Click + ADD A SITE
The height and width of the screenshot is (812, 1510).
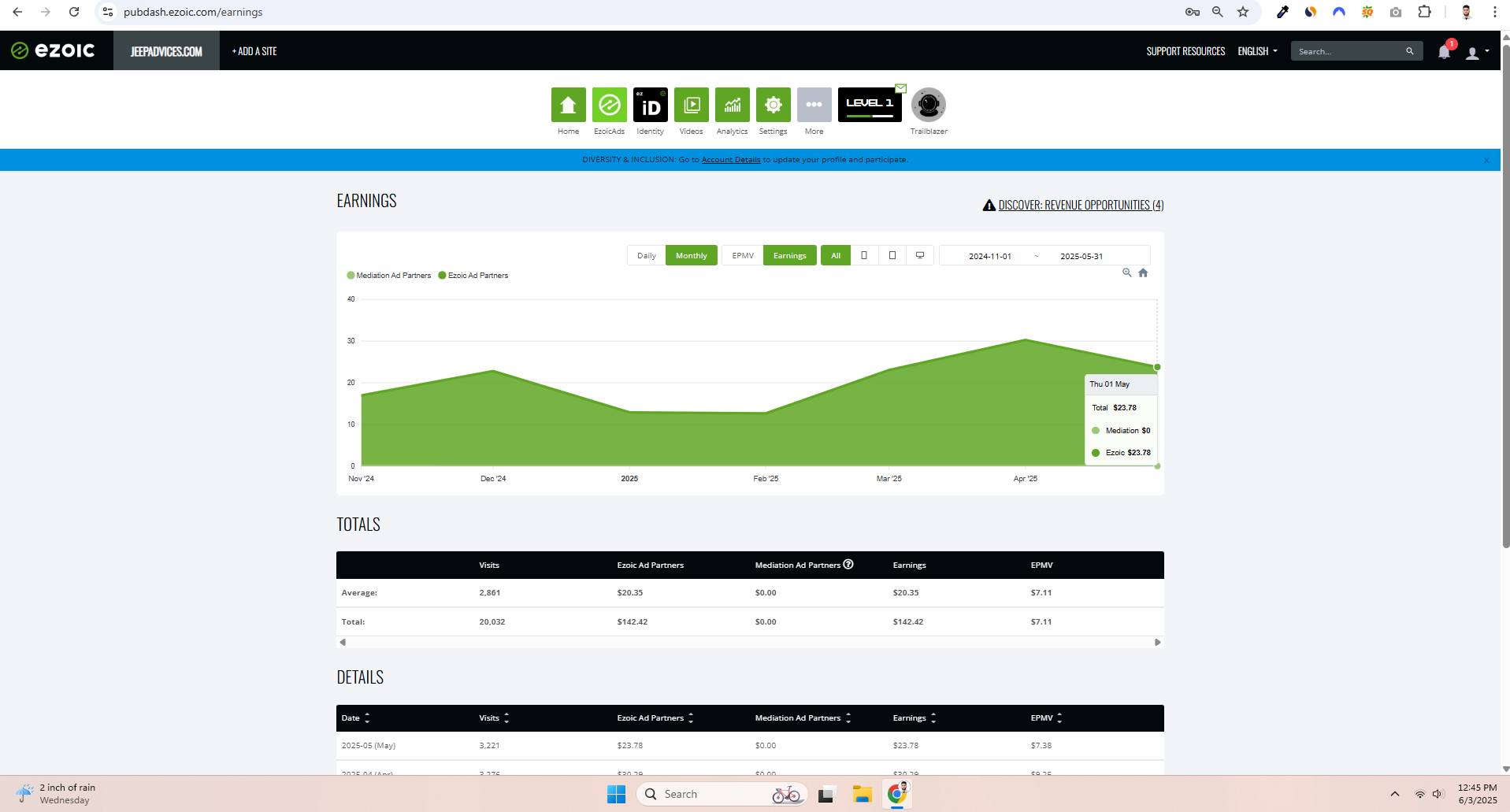(254, 51)
